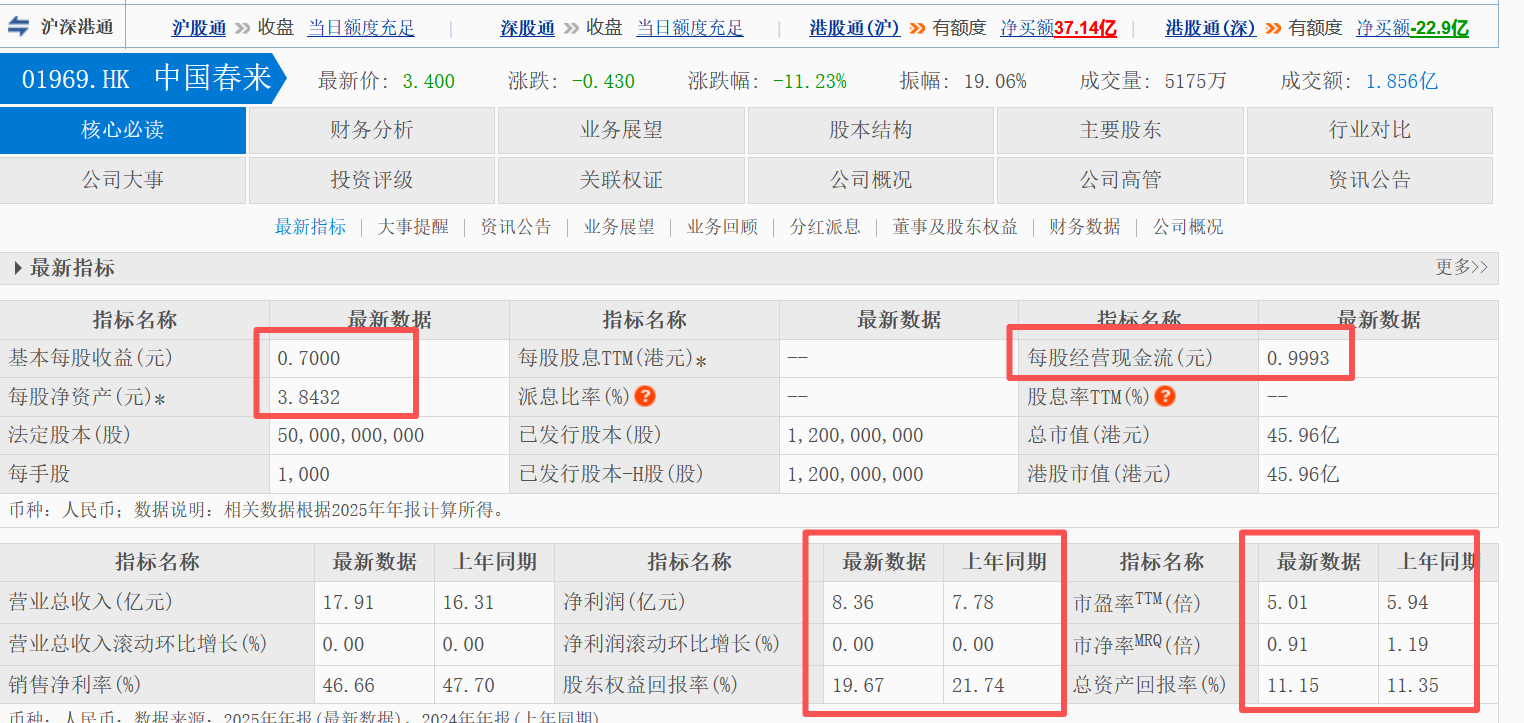Image resolution: width=1524 pixels, height=723 pixels.
Task: Collapse the 最新指标 section triangle
Action: 18,268
